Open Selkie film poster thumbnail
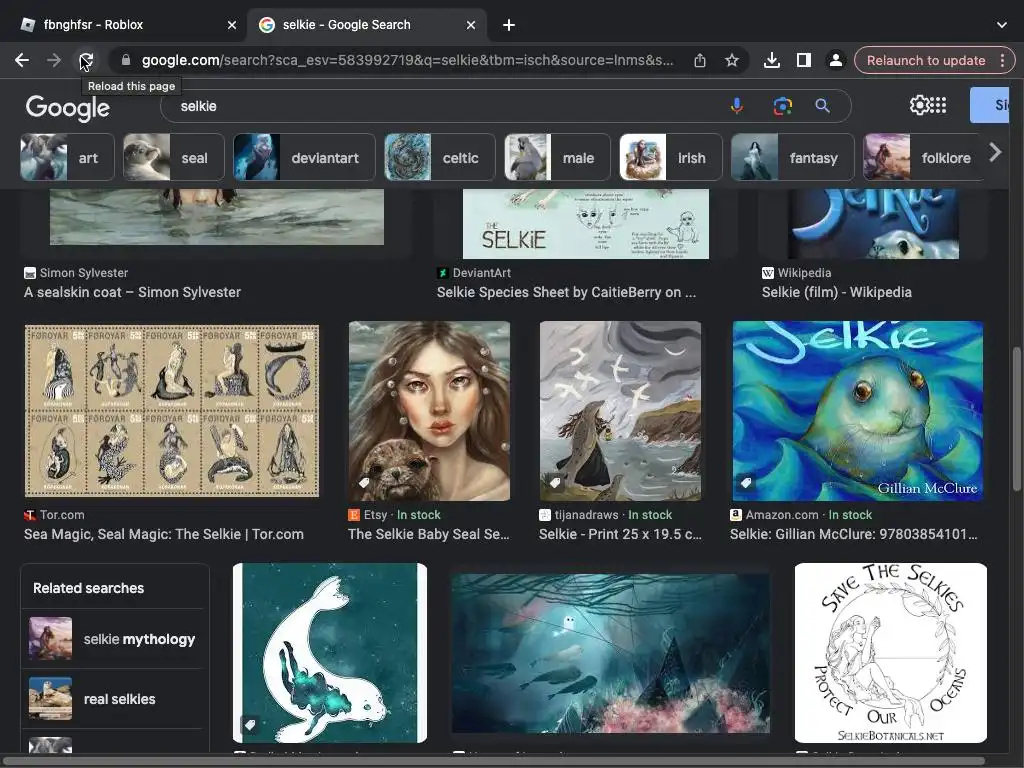This screenshot has width=1024, height=768. point(873,224)
